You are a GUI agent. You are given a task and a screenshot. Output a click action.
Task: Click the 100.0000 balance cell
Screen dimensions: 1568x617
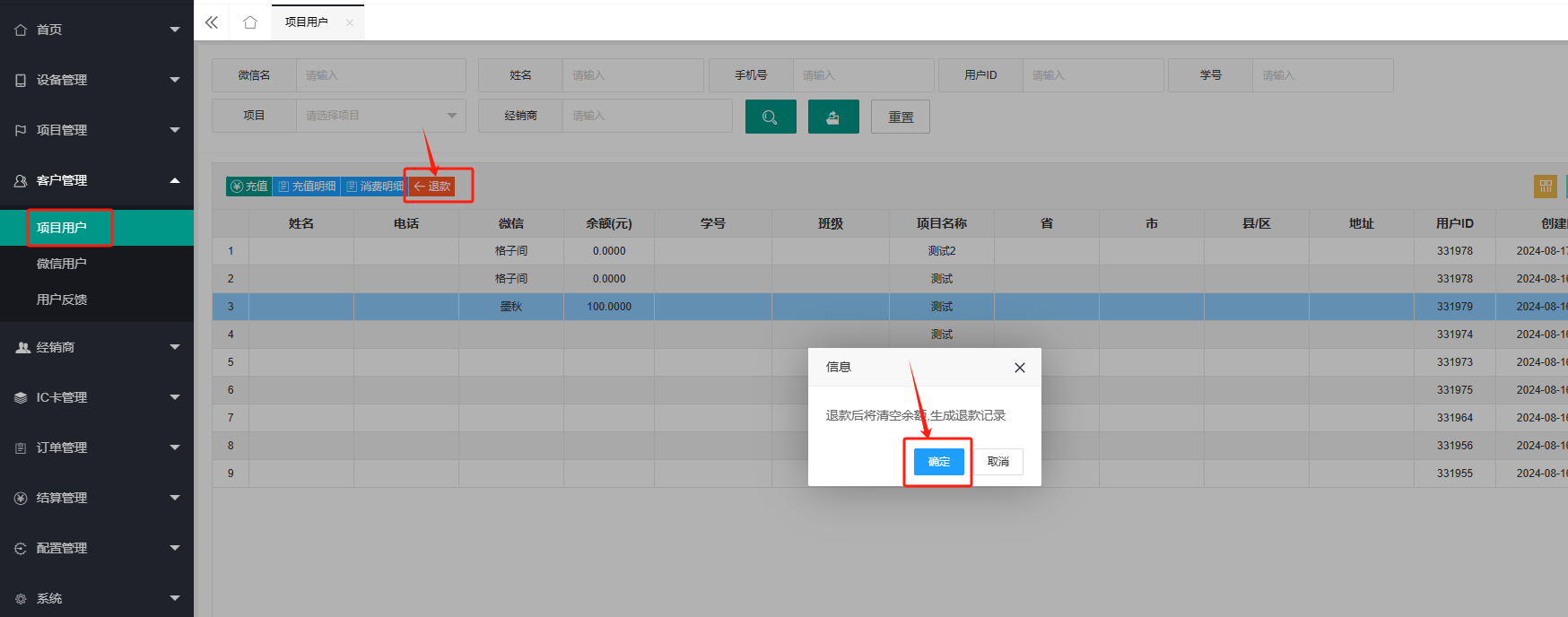coord(609,307)
